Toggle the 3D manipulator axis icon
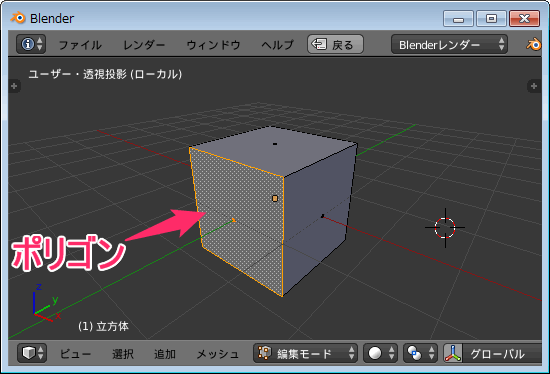The image size is (550, 374). [453, 353]
